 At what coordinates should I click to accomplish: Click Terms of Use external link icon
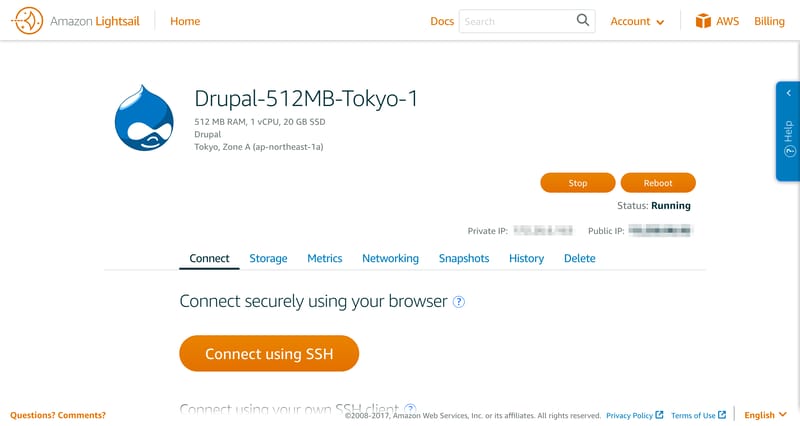722,415
